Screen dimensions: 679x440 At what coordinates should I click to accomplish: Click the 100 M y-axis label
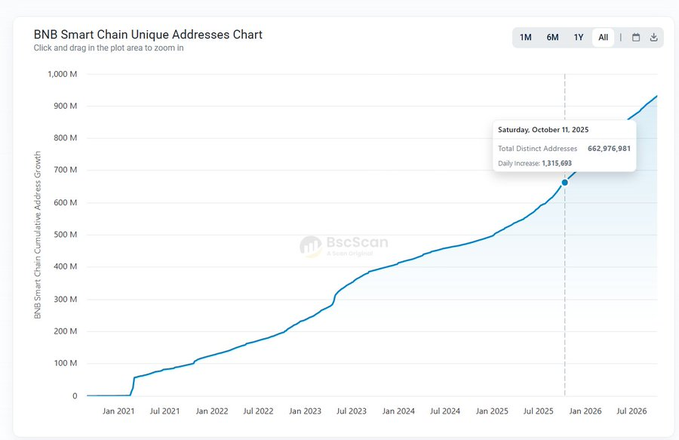click(x=65, y=363)
